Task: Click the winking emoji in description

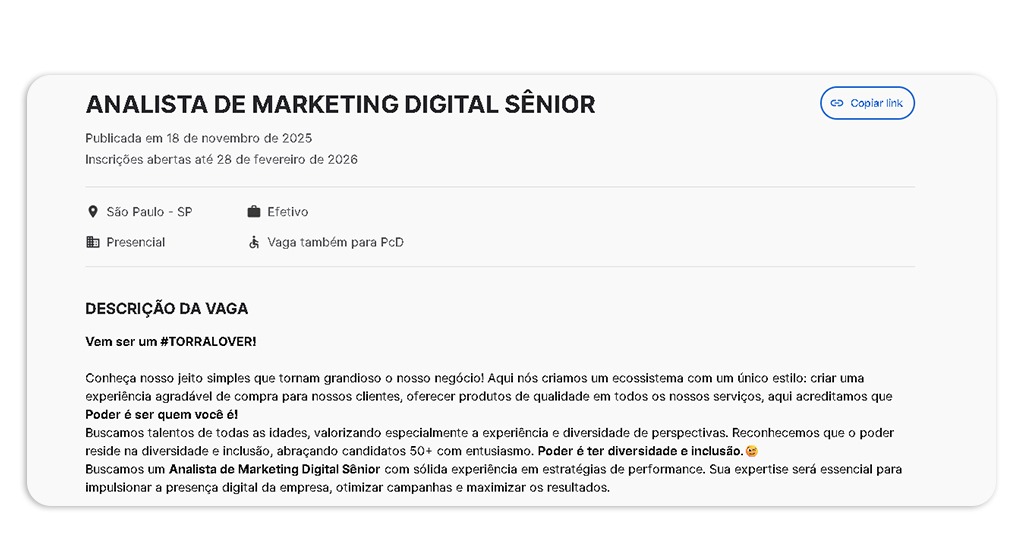Action: 752,451
